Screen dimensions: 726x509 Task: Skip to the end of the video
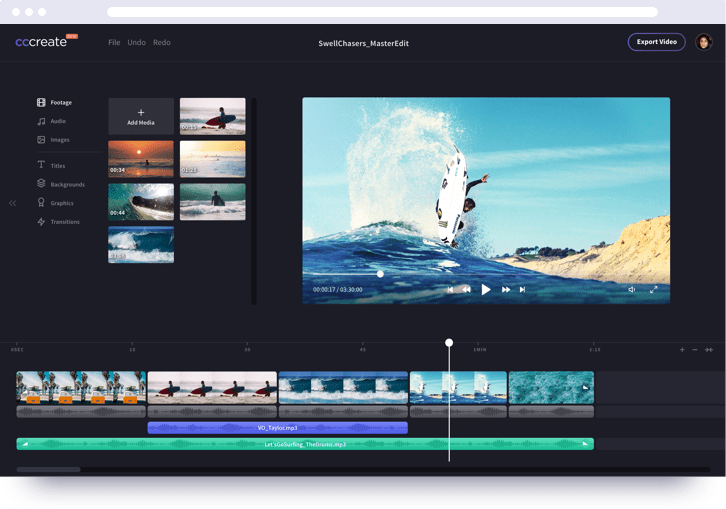tap(522, 290)
